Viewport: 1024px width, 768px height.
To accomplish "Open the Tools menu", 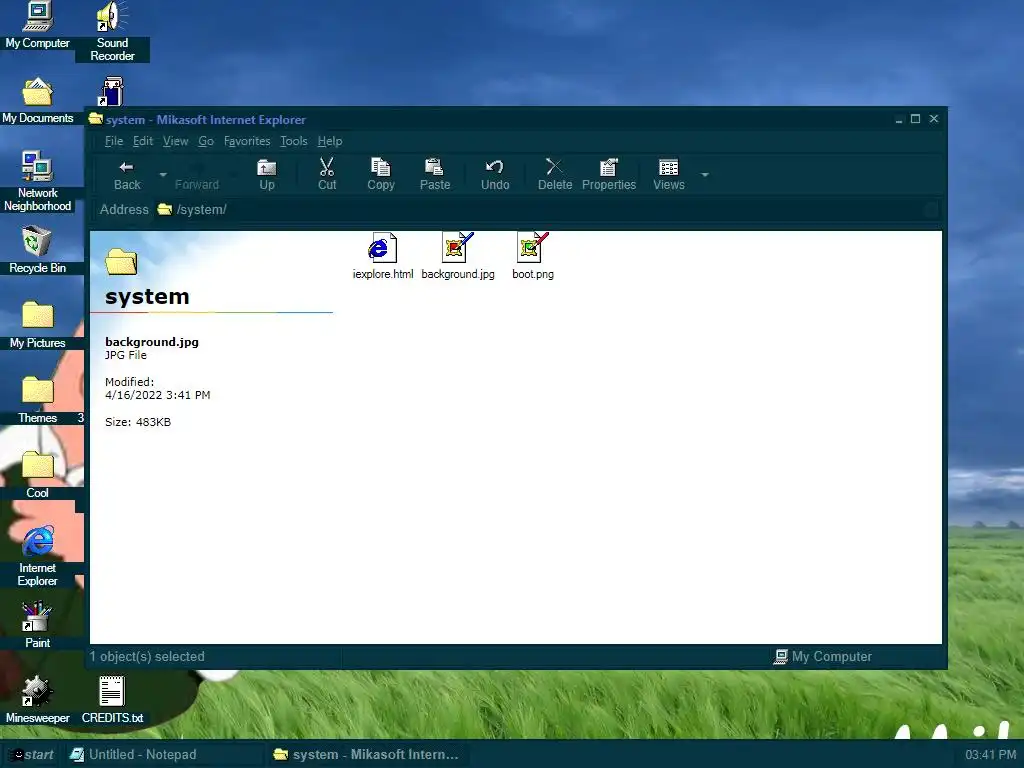I will 293,141.
